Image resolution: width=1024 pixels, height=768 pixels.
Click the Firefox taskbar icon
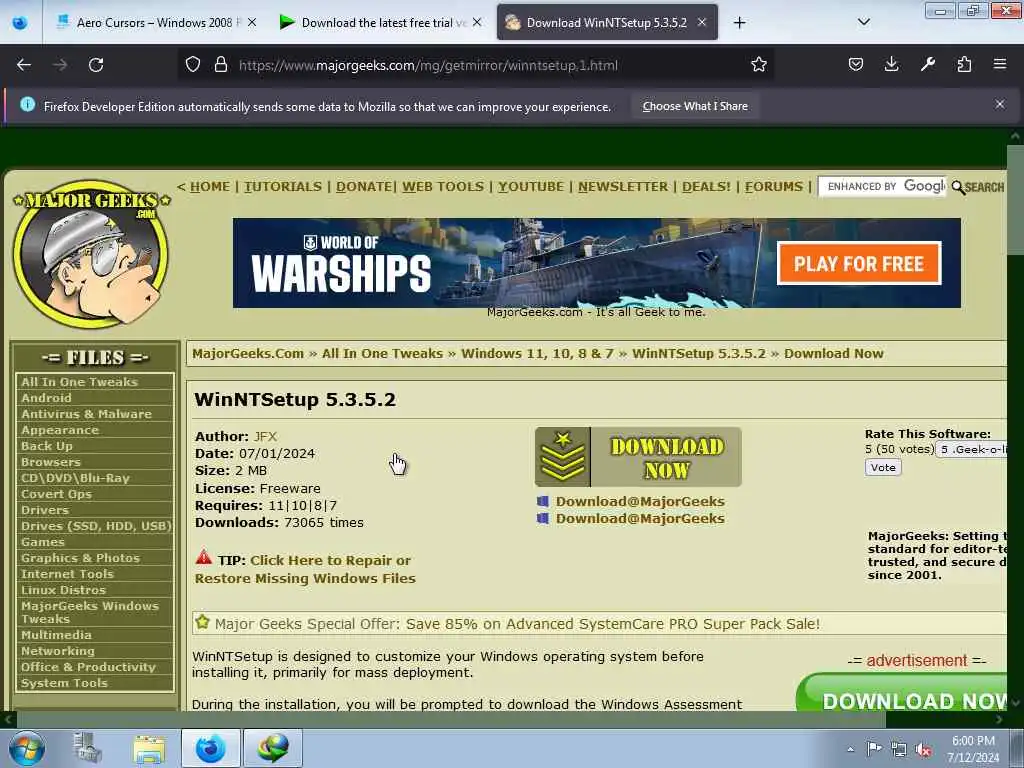point(210,748)
